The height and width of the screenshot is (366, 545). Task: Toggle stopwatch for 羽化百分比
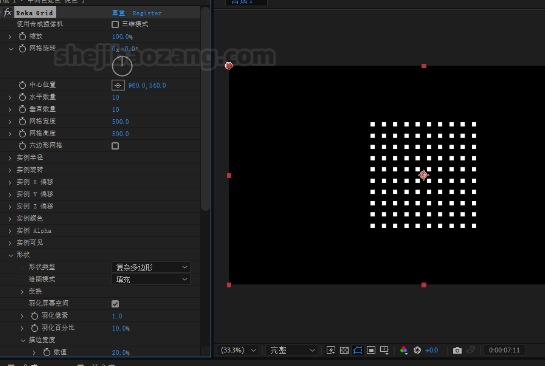pos(34,328)
